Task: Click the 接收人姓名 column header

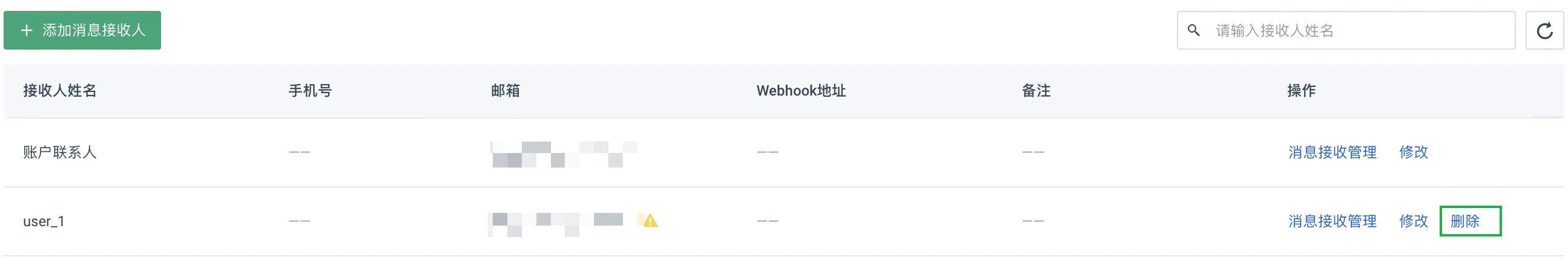Action: pyautogui.click(x=60, y=91)
